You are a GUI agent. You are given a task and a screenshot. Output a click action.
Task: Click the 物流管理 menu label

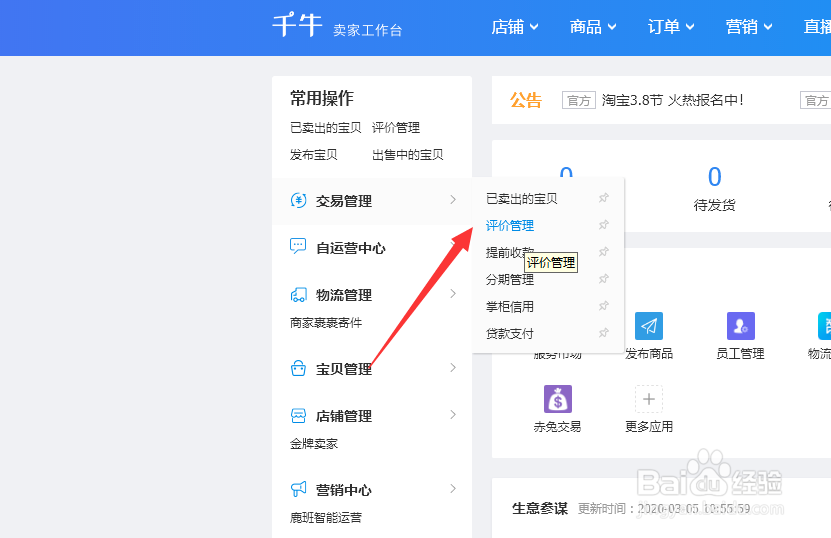click(x=344, y=295)
